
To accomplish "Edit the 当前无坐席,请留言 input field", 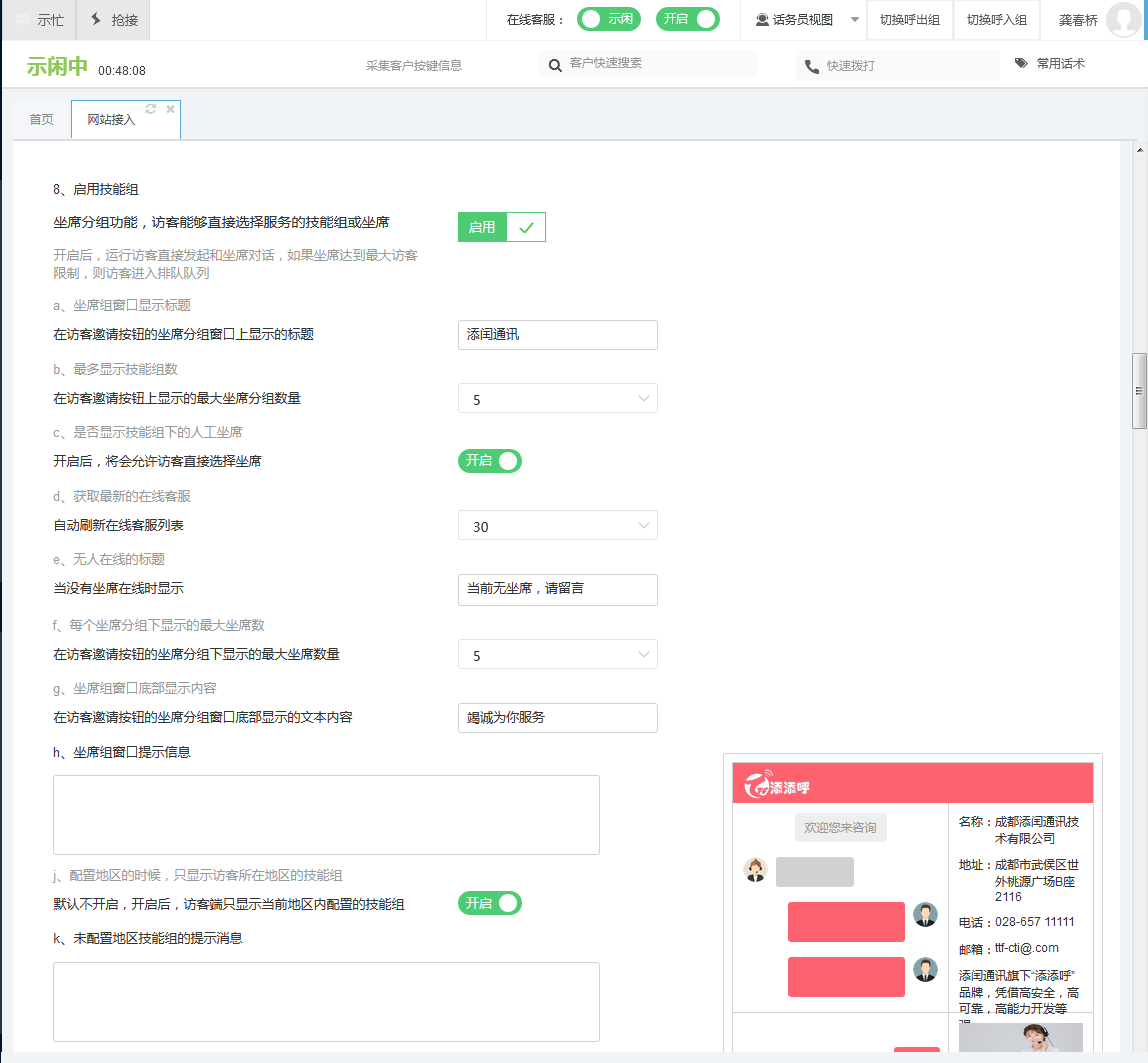I will coord(557,589).
